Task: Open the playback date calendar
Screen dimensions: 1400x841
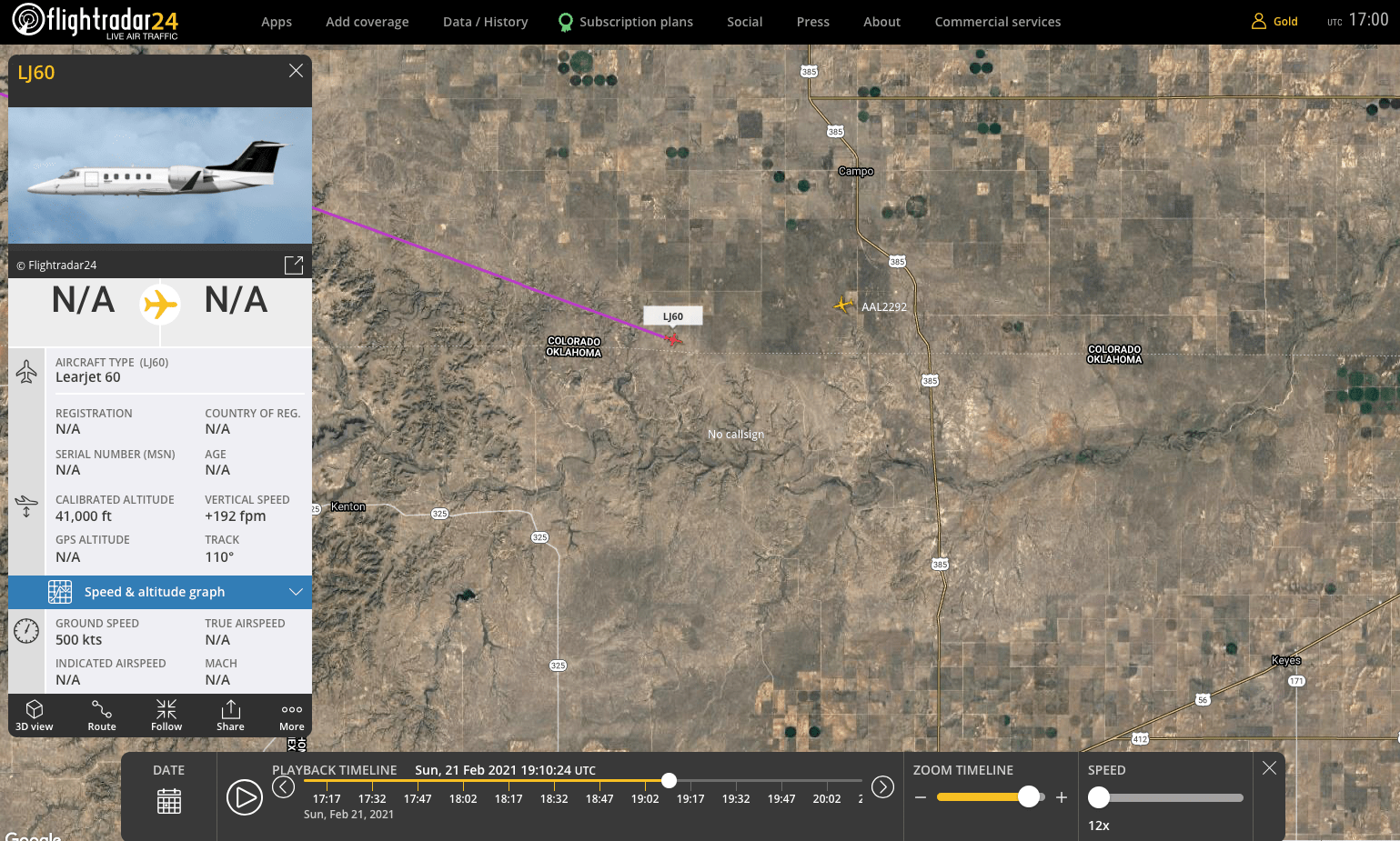Action: tap(169, 801)
